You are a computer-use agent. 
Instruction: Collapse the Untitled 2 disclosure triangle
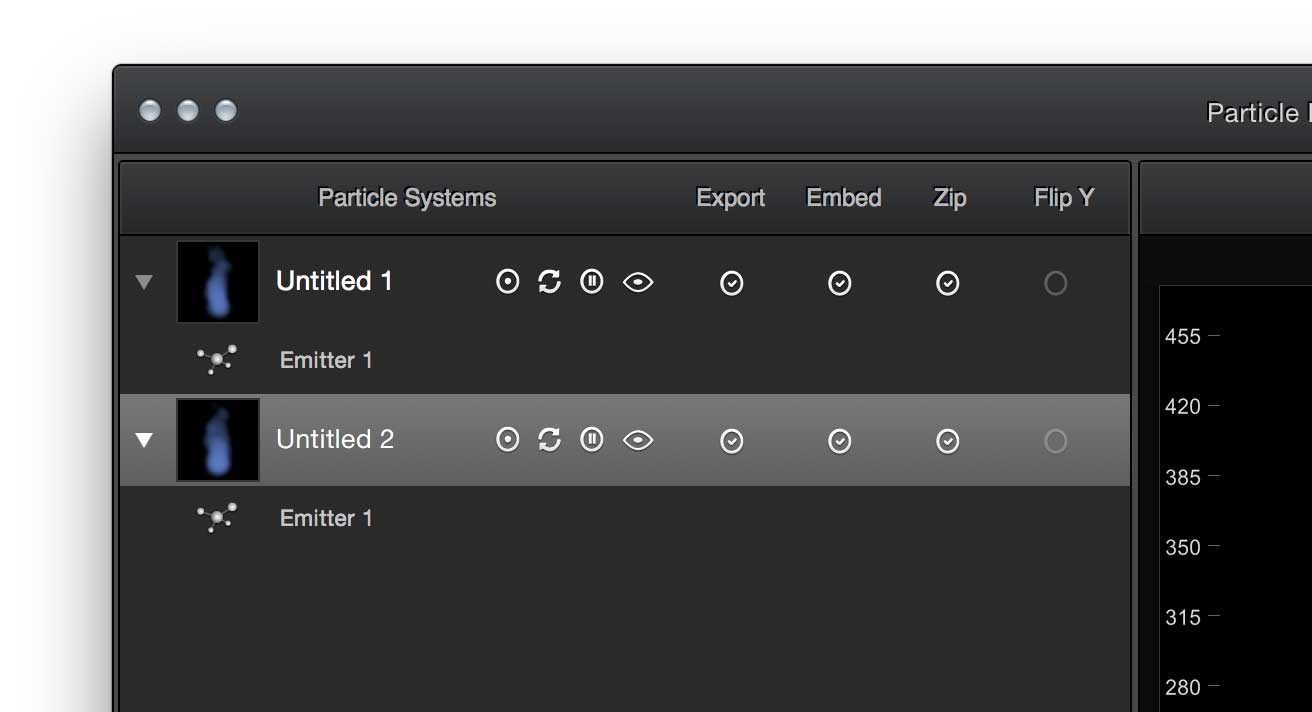tap(144, 440)
